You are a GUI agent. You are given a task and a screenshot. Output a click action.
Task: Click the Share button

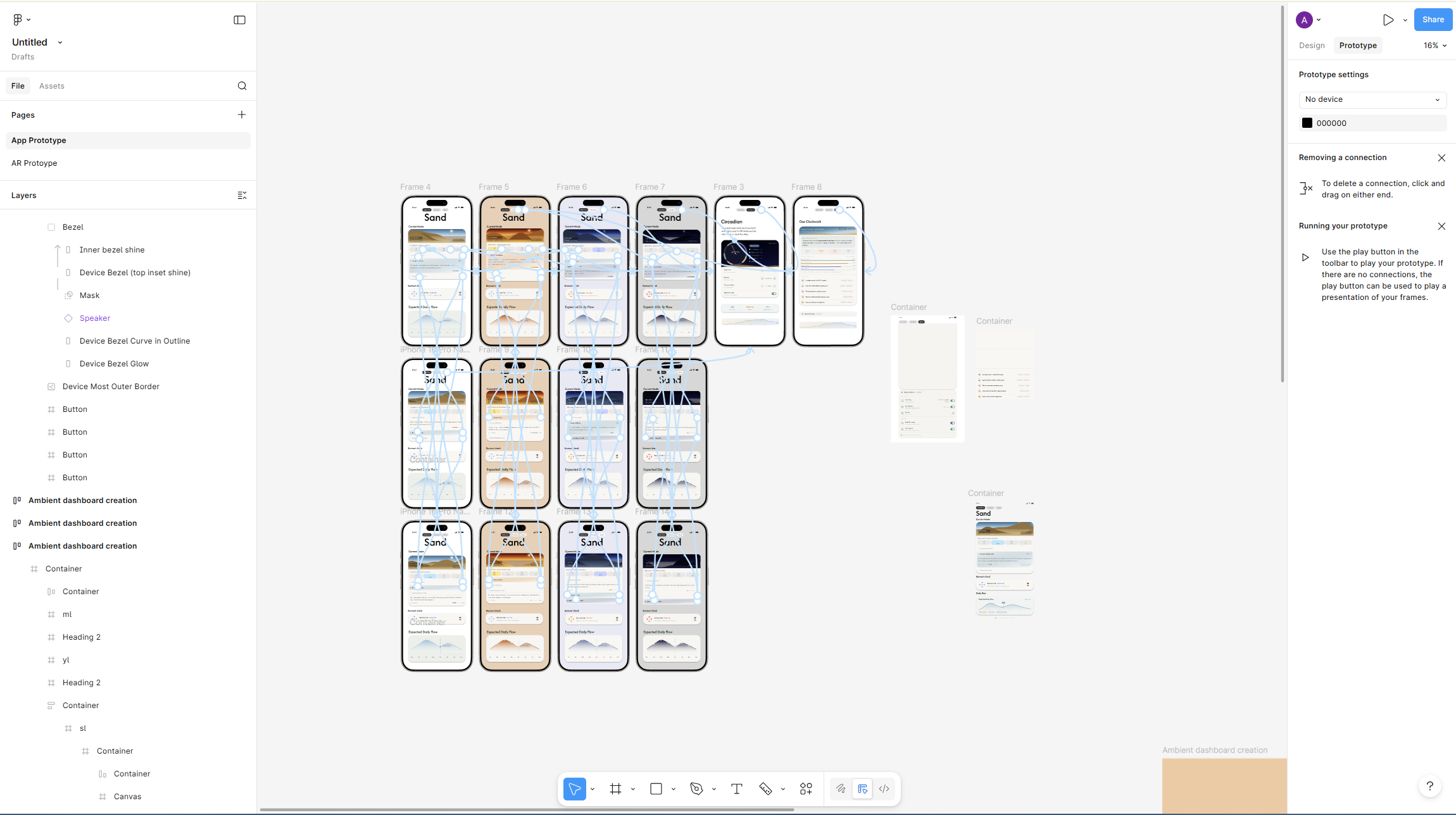click(x=1433, y=20)
